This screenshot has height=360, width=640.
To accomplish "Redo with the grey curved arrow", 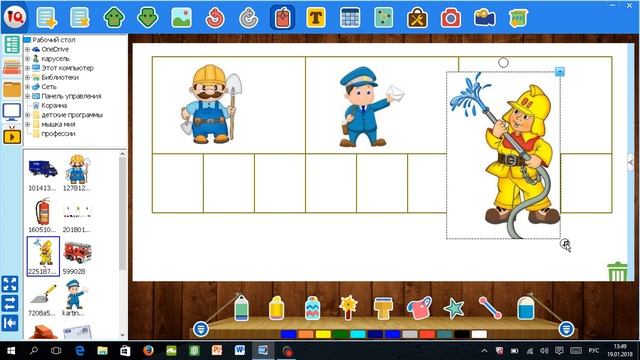I will click(x=249, y=18).
